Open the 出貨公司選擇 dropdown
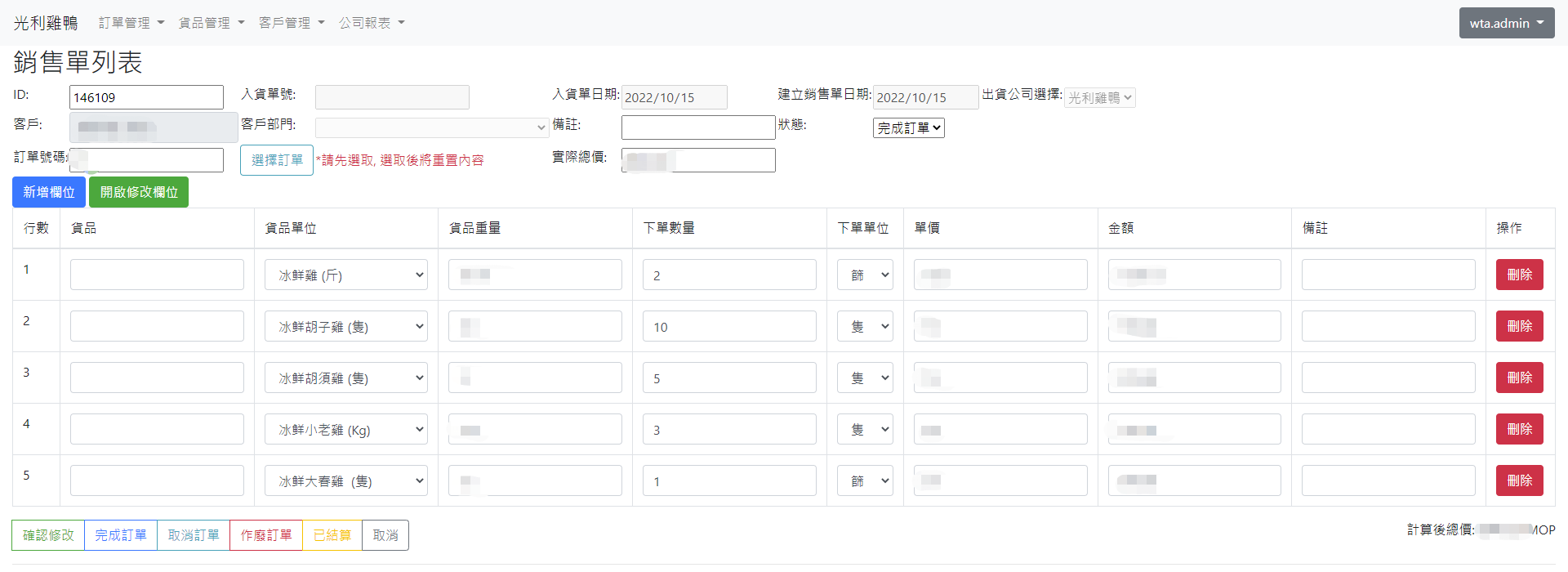The image size is (1568, 572). (1100, 97)
